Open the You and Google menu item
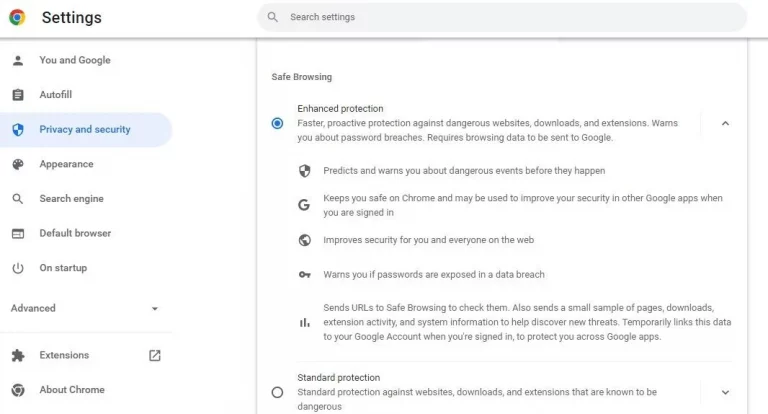This screenshot has width=768, height=414. pos(86,60)
